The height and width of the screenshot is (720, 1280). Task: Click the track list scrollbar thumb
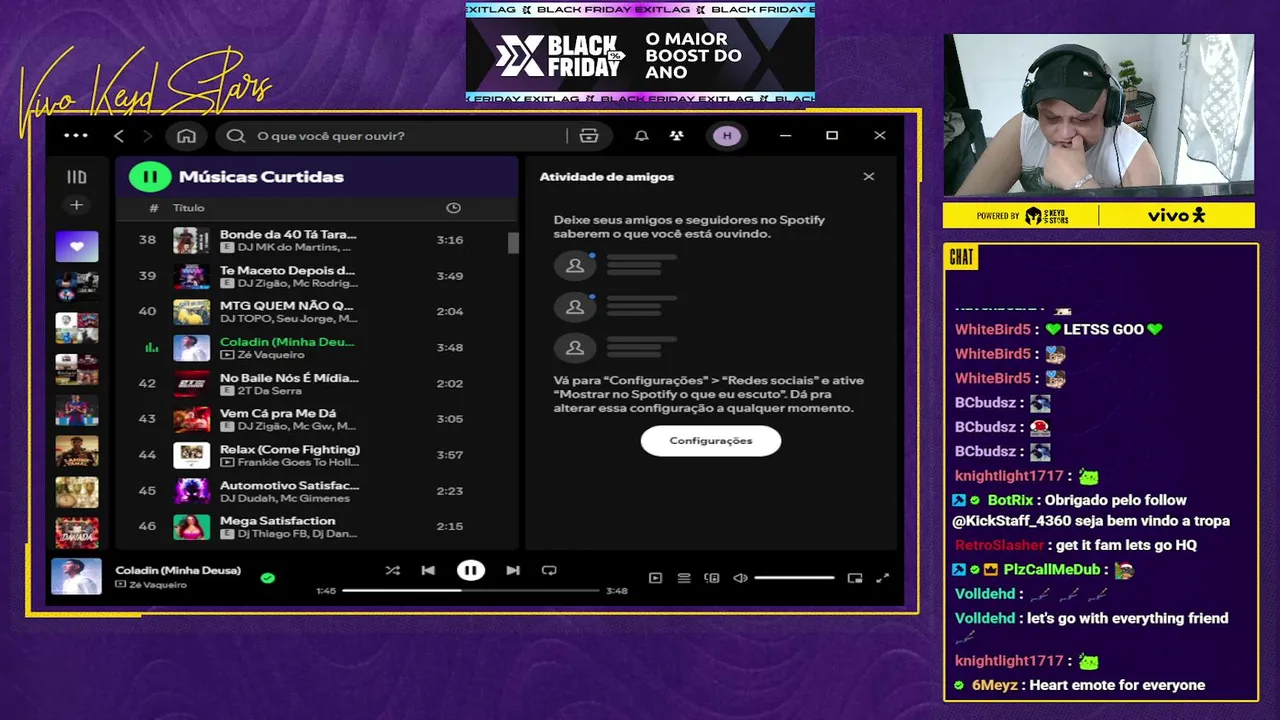point(514,243)
